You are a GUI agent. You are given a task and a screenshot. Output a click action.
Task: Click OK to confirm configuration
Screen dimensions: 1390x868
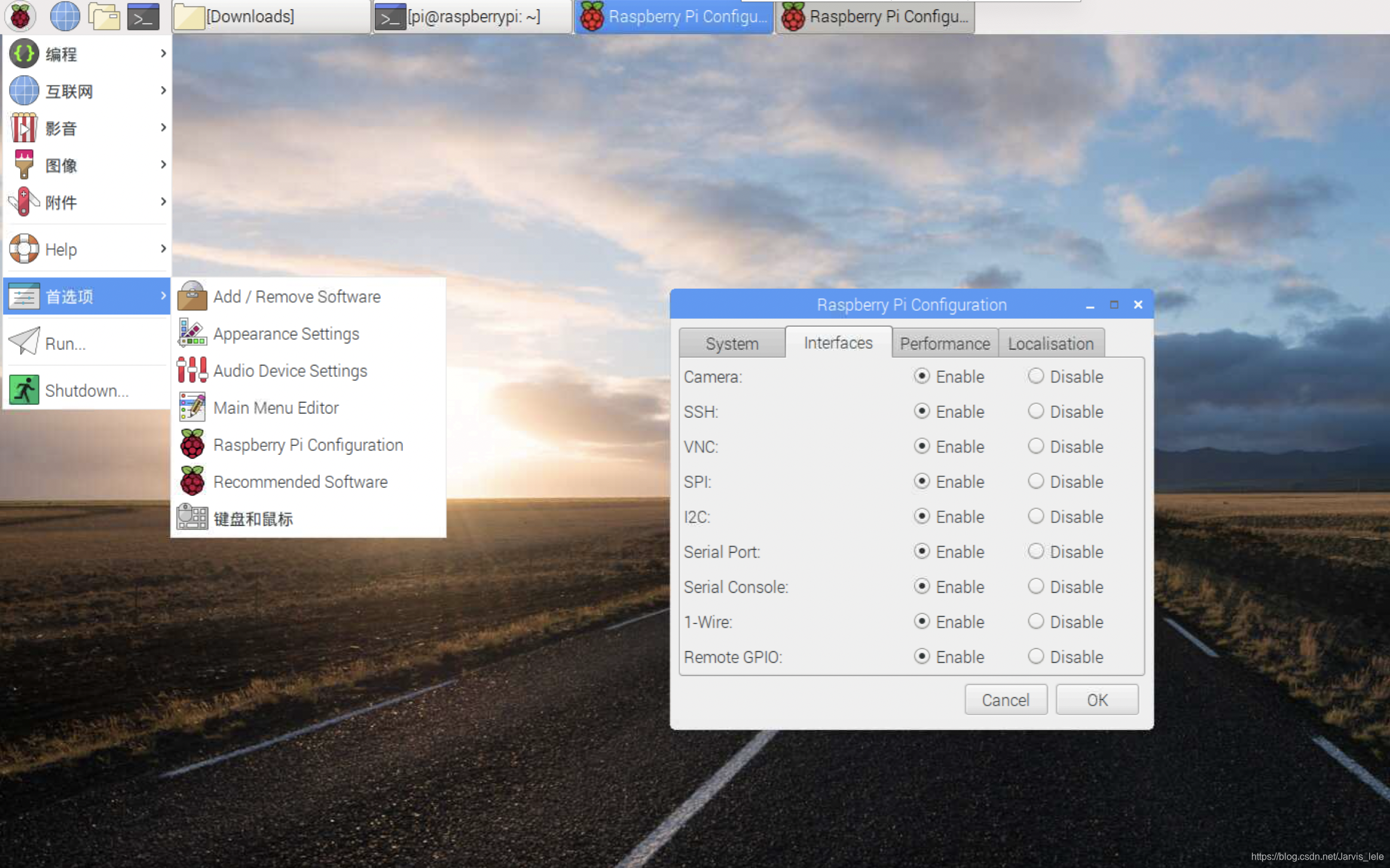tap(1096, 699)
